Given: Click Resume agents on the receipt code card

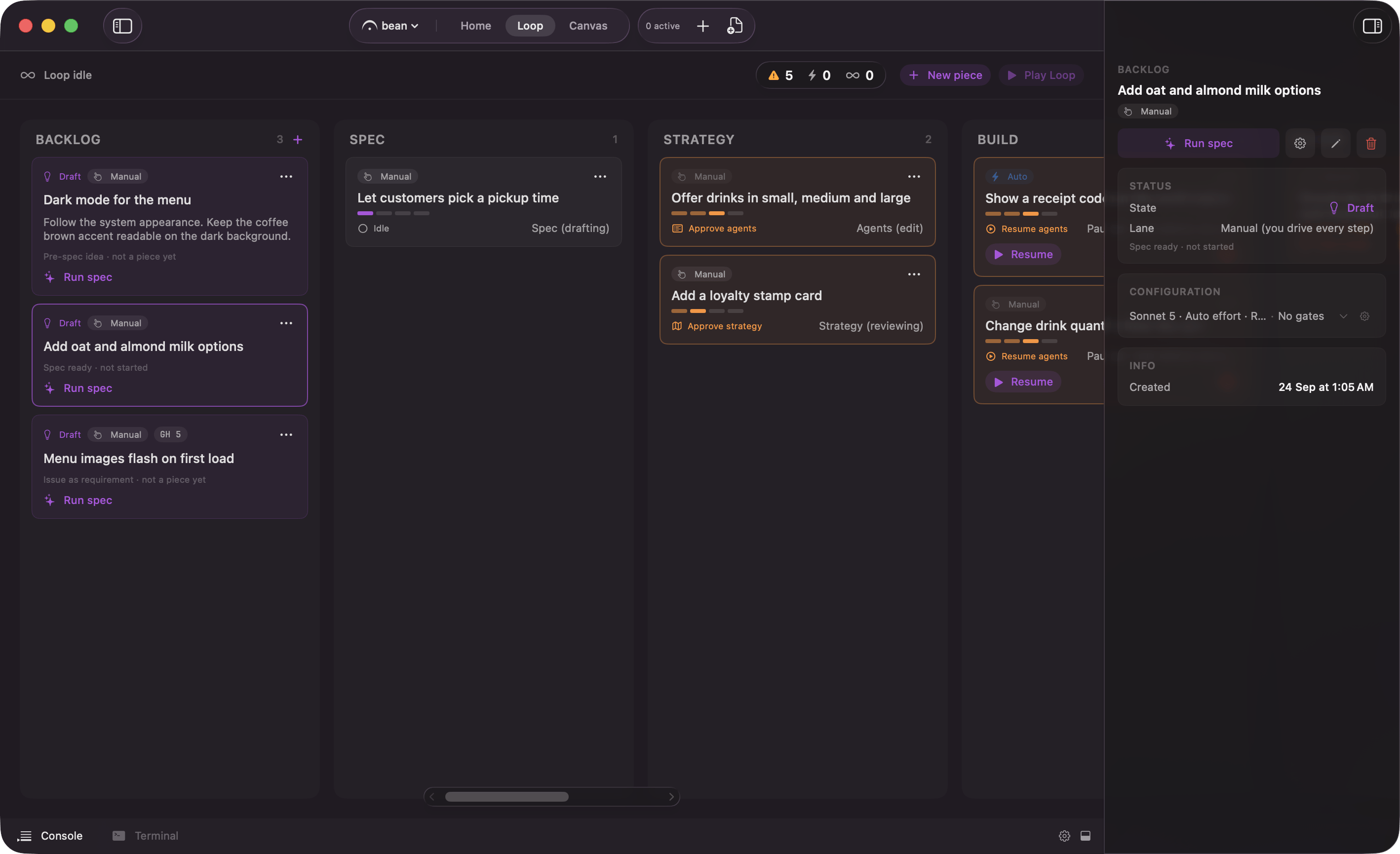Looking at the screenshot, I should (1026, 229).
